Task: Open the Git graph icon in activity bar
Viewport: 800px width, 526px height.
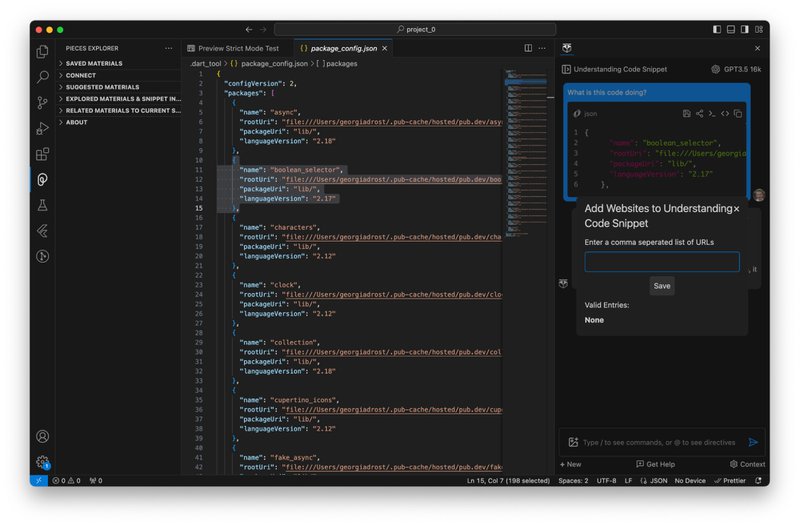Action: click(43, 256)
